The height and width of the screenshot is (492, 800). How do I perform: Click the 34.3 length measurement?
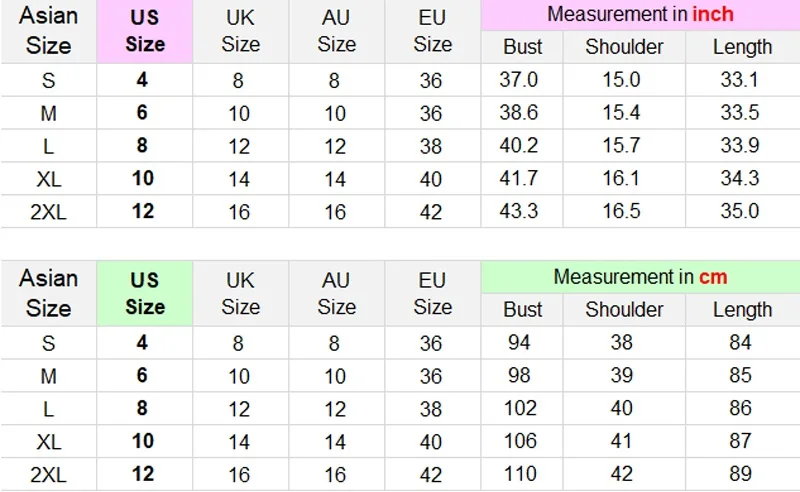pos(740,178)
